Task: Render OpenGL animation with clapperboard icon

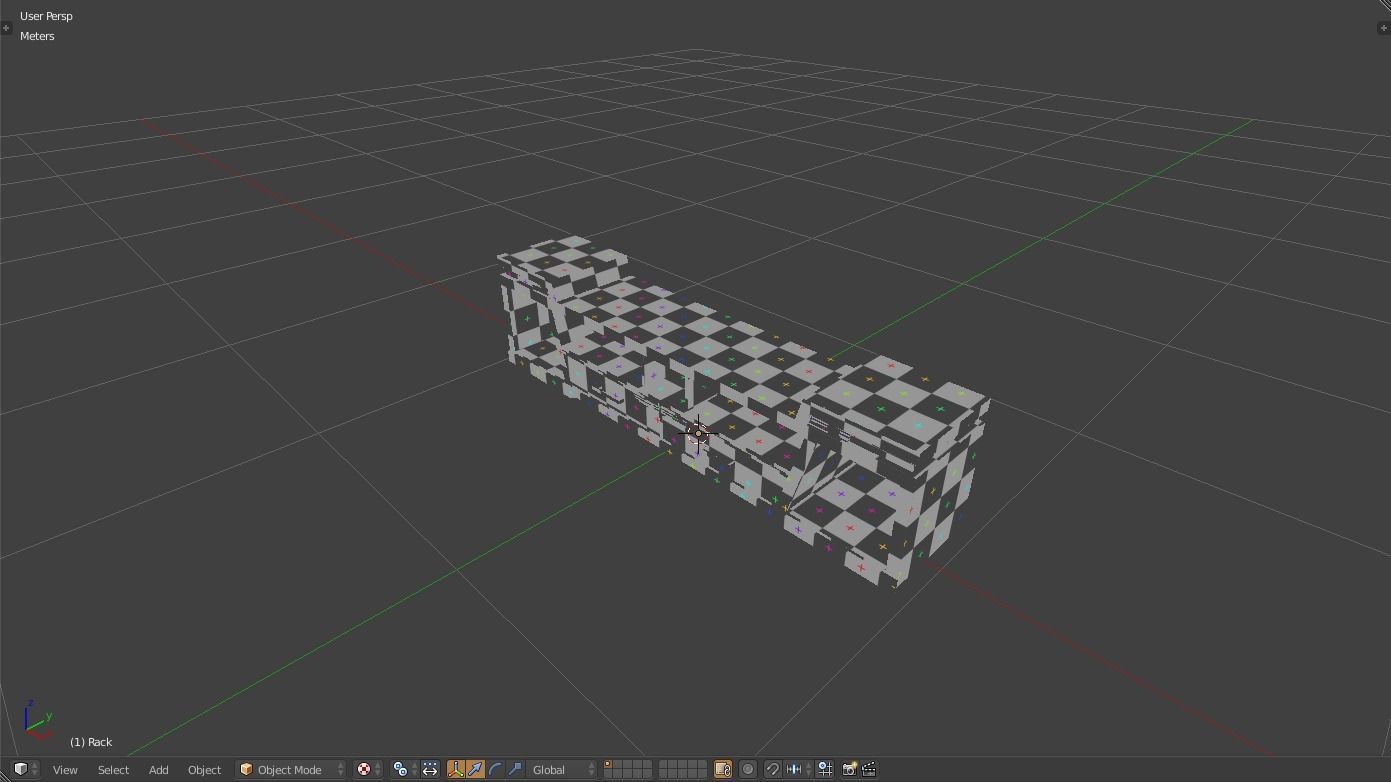Action: [869, 770]
